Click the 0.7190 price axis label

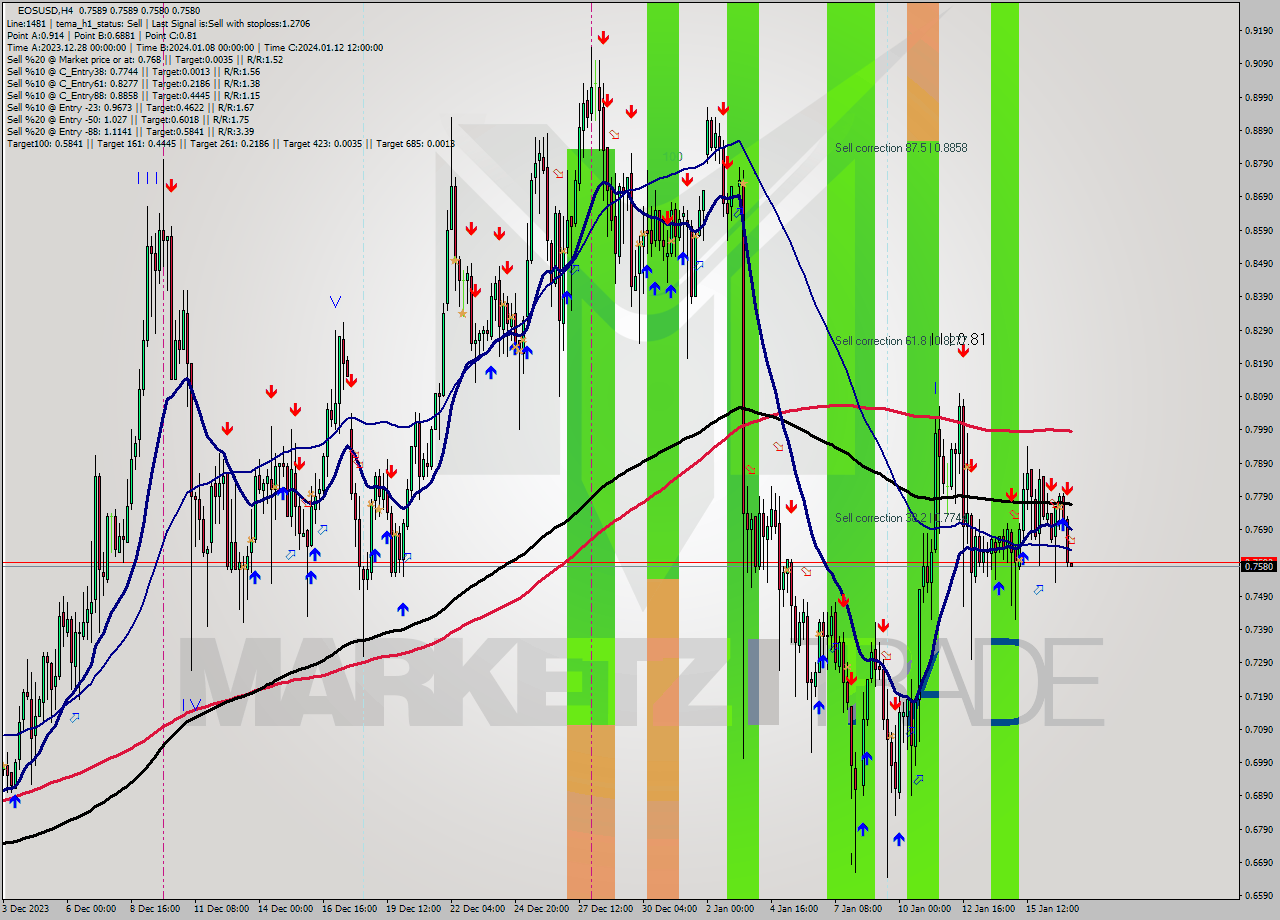coord(1258,696)
